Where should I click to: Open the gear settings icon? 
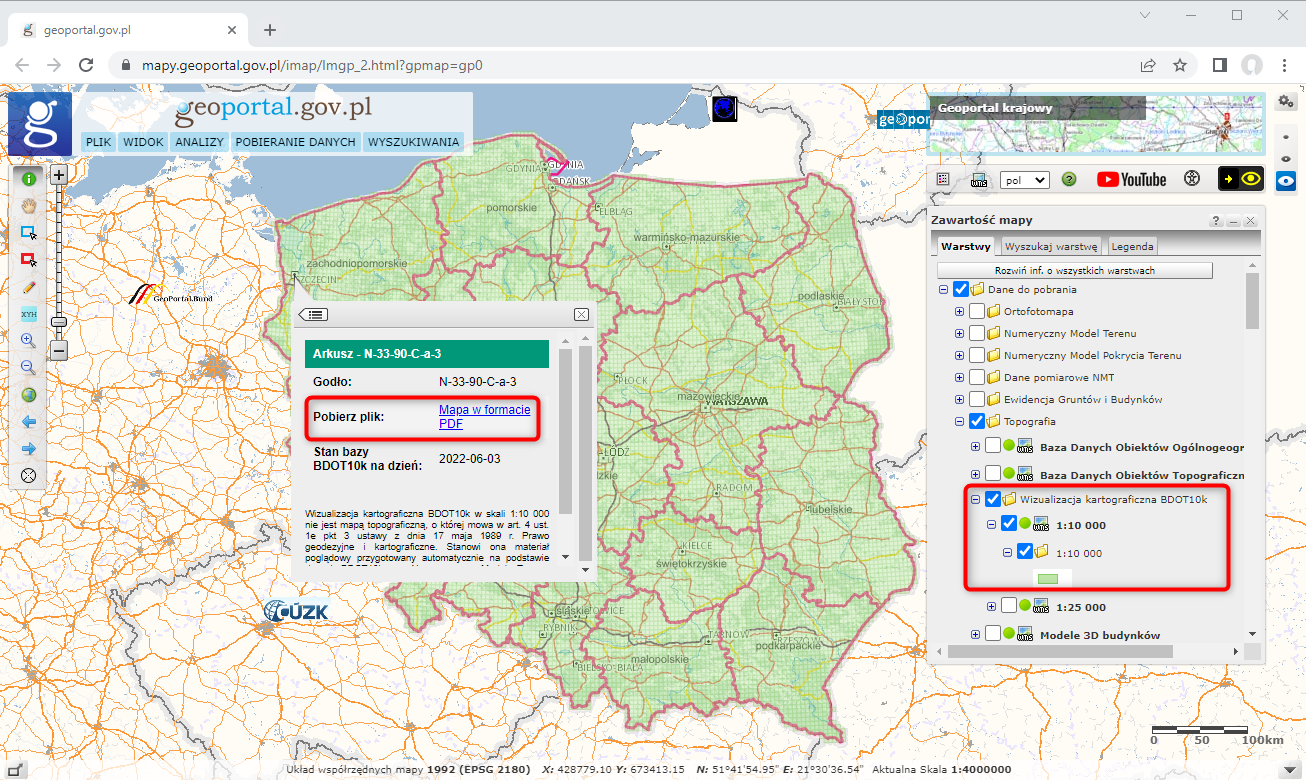(x=1286, y=101)
